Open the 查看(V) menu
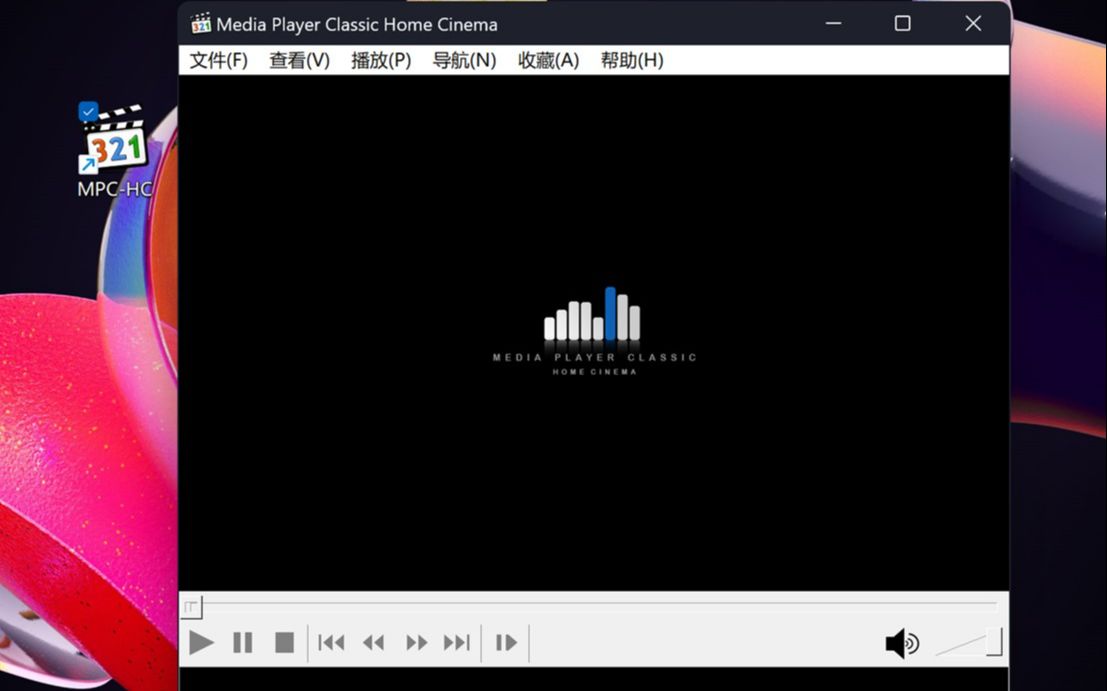This screenshot has width=1107, height=691. pos(299,61)
